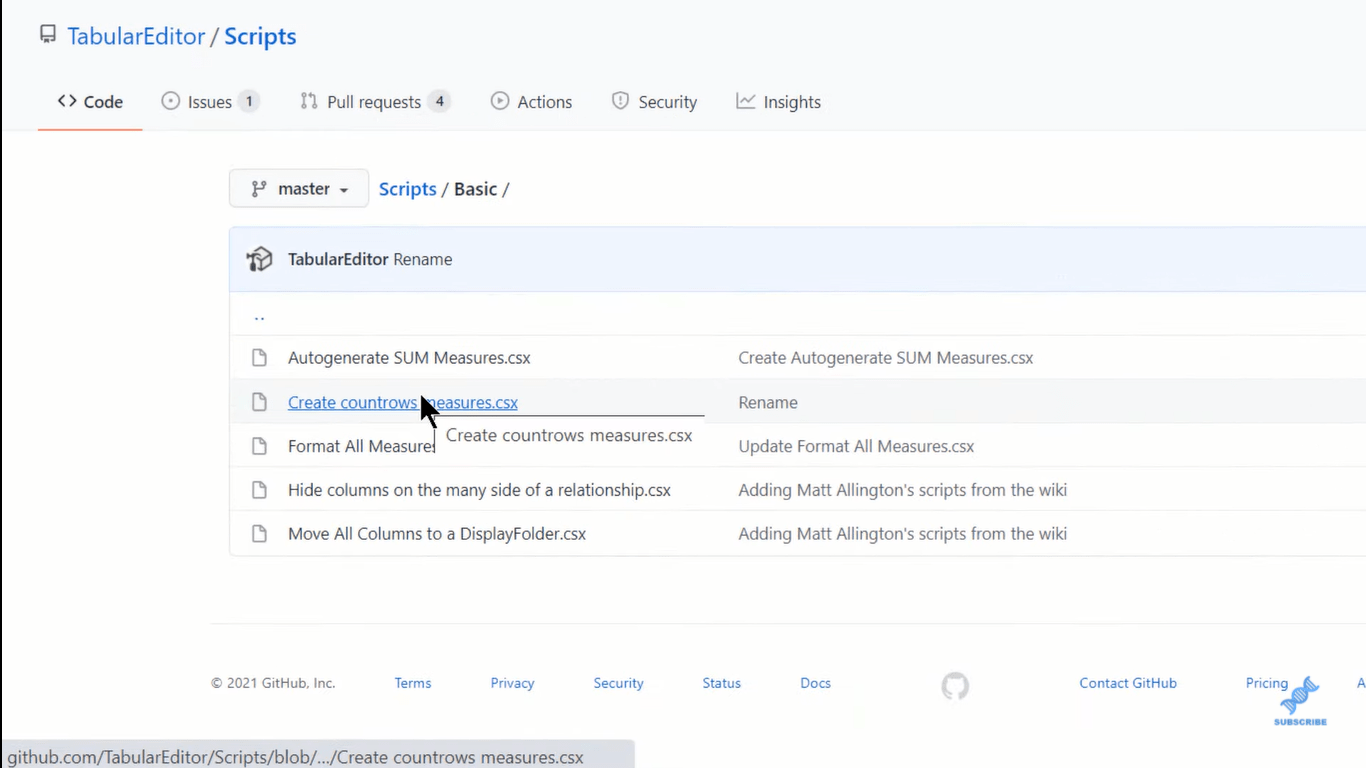Navigate to Scripts in the breadcrumb
The width and height of the screenshot is (1366, 768).
coord(407,189)
